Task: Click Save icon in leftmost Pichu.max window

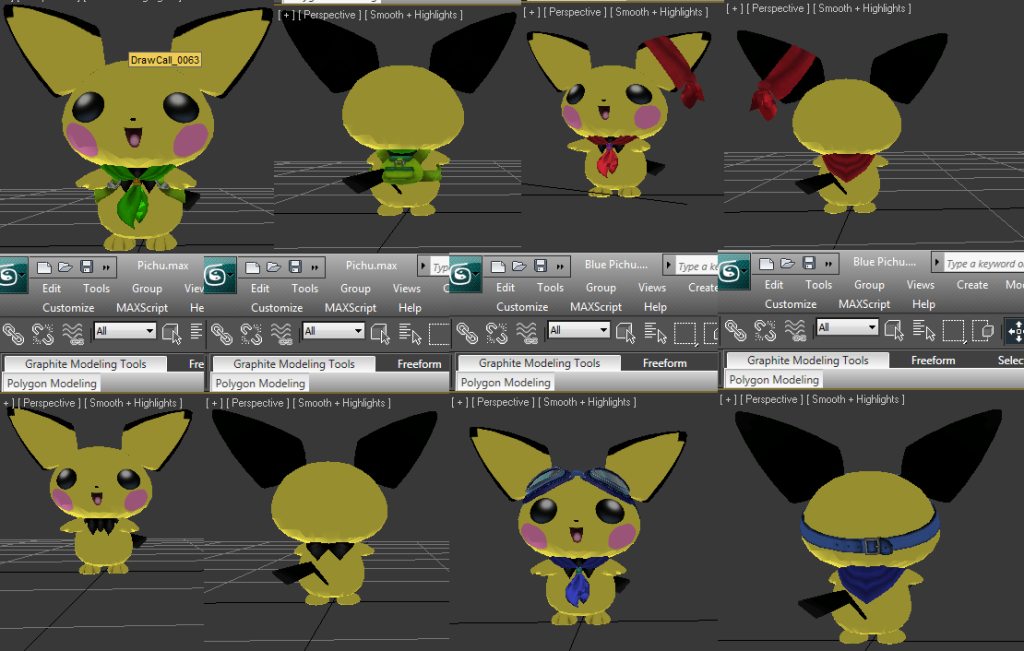Action: point(86,266)
